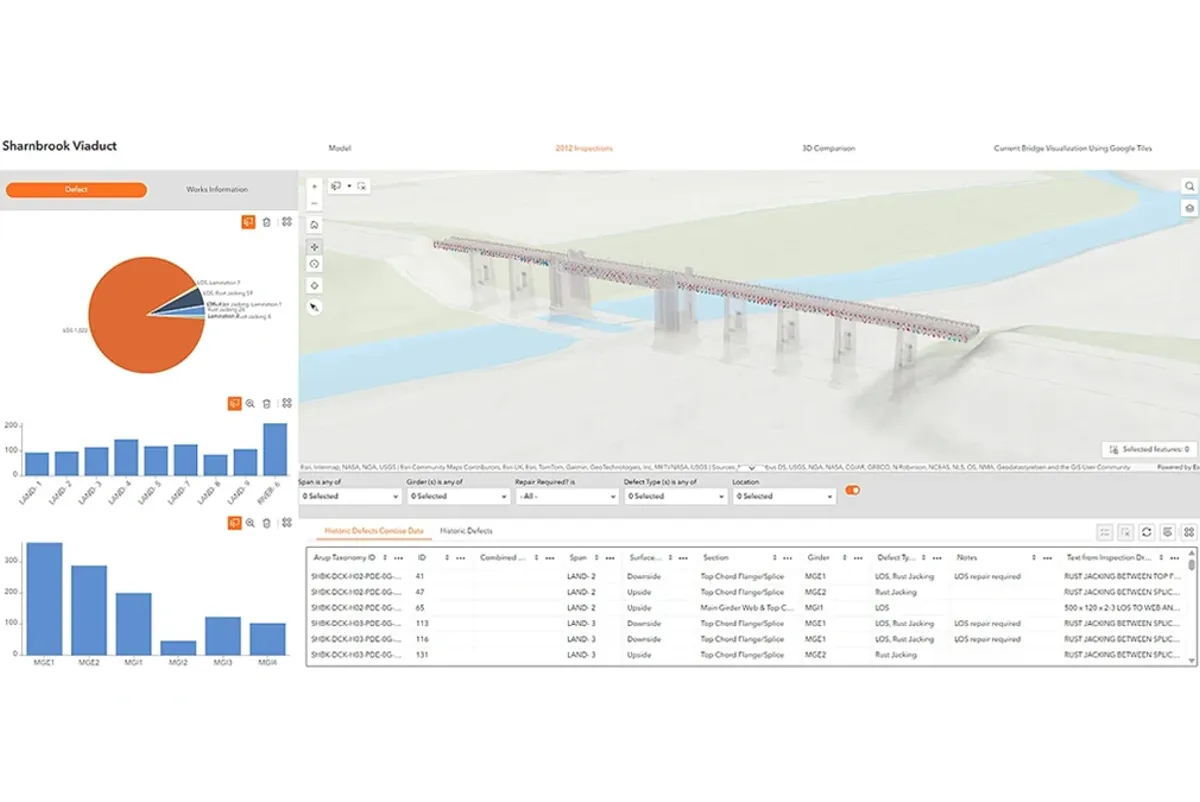Zoom in on the 3D map
This screenshot has width=1200, height=802.
tap(315, 187)
